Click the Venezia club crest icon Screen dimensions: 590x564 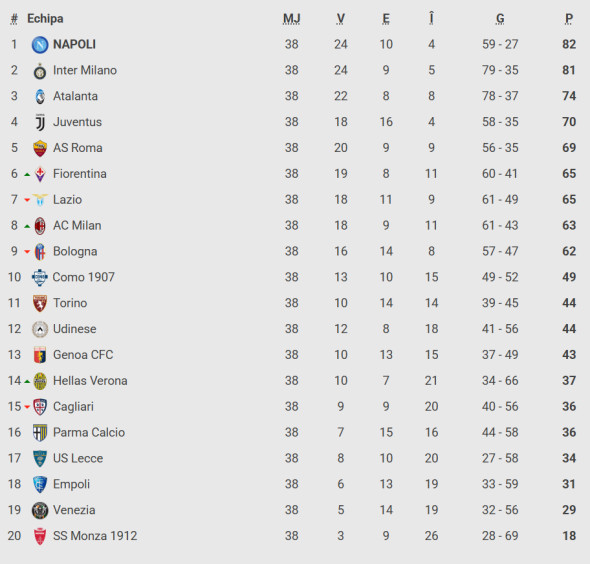click(40, 511)
